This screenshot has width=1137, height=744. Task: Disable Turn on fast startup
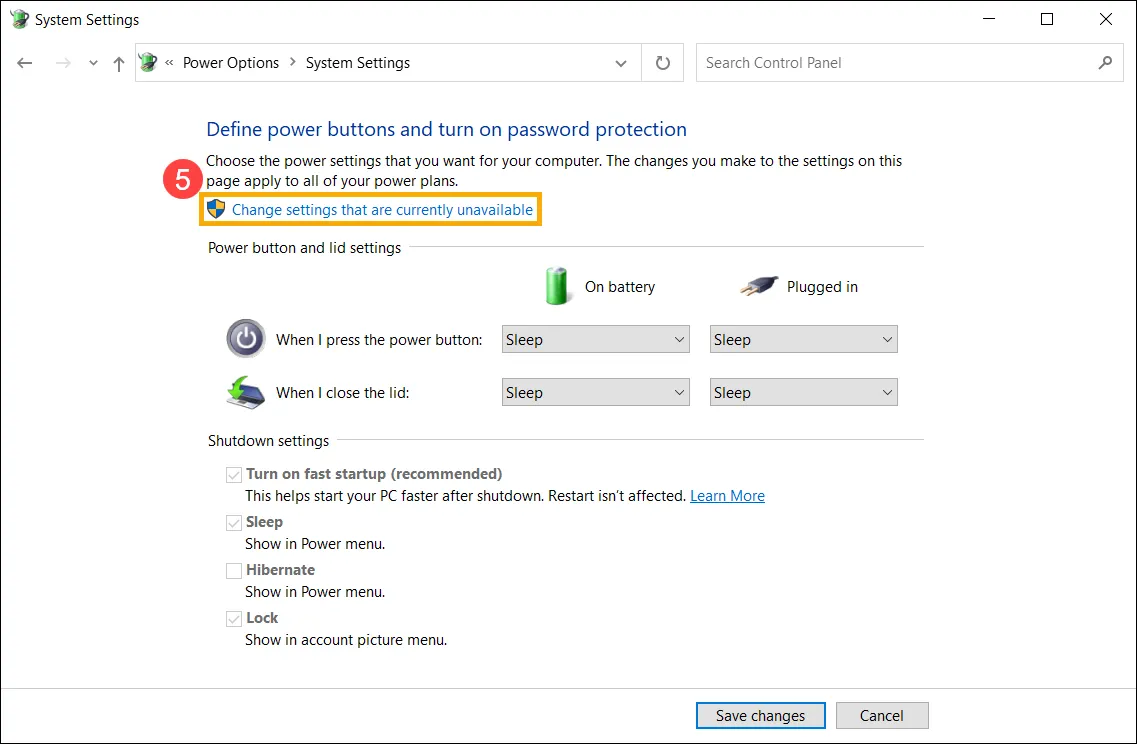233,474
